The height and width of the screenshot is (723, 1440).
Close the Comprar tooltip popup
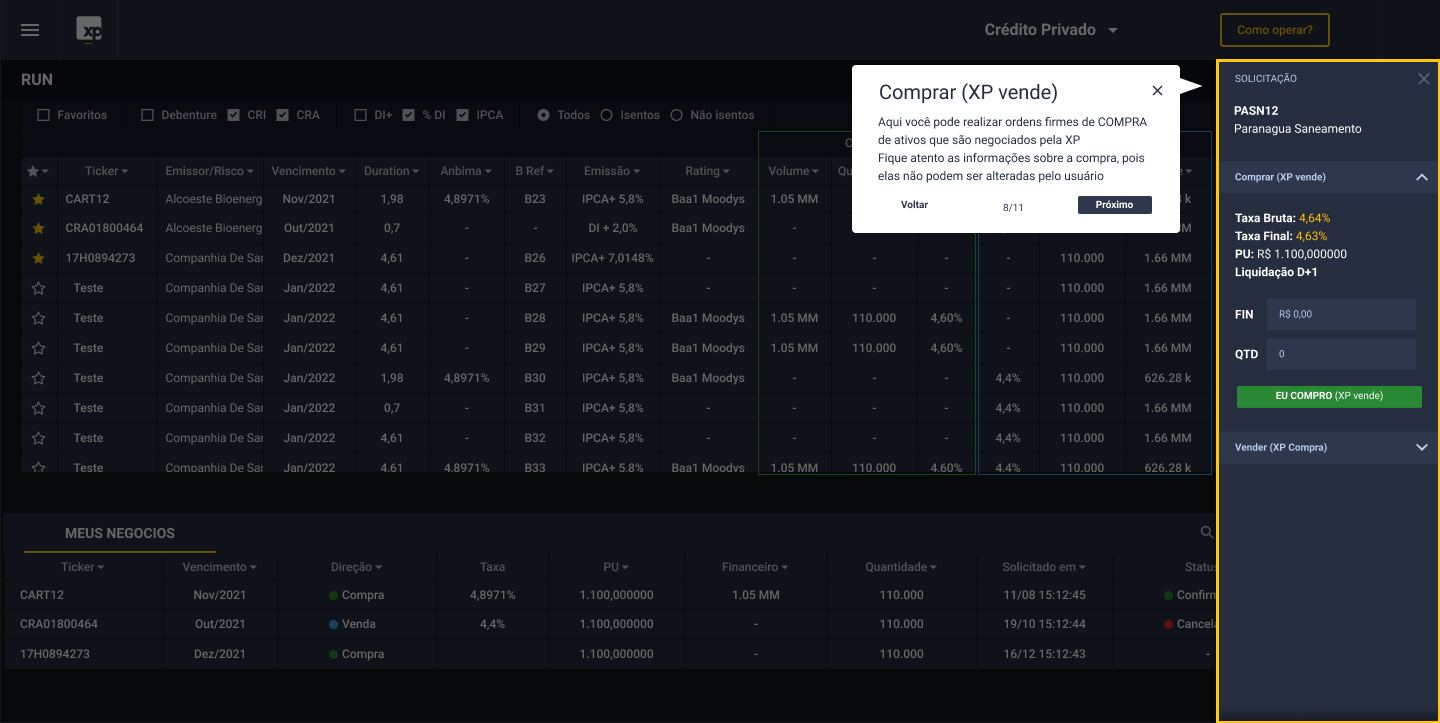[x=1157, y=91]
